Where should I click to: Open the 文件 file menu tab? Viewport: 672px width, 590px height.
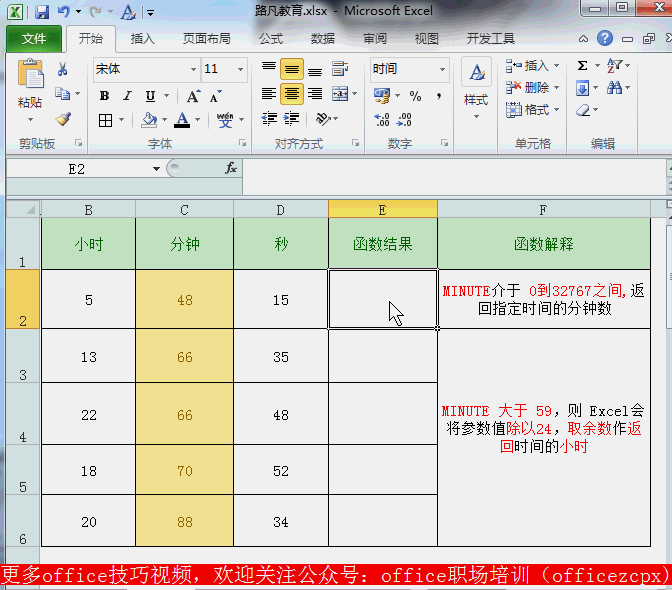coord(34,39)
